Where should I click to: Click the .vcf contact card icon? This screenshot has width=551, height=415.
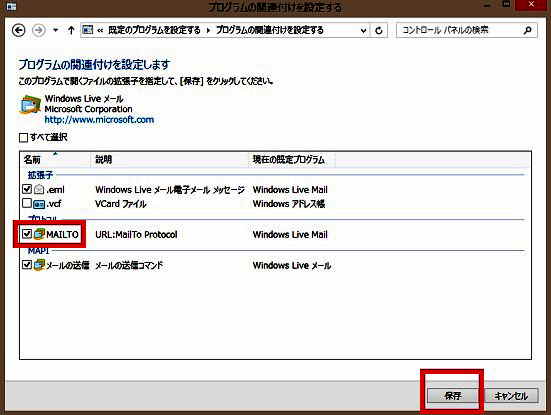coord(39,204)
